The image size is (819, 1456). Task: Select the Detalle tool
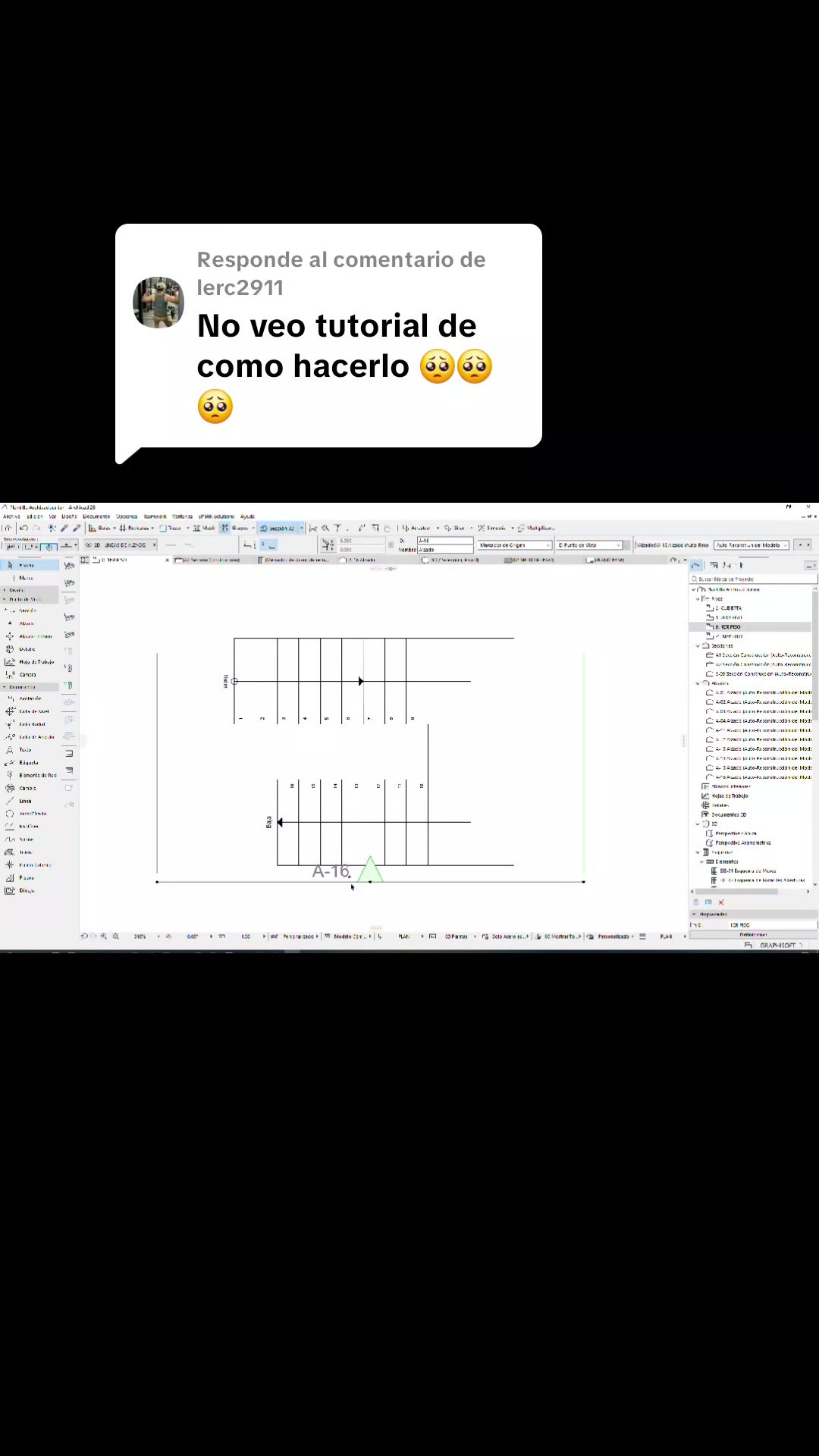click(30, 649)
